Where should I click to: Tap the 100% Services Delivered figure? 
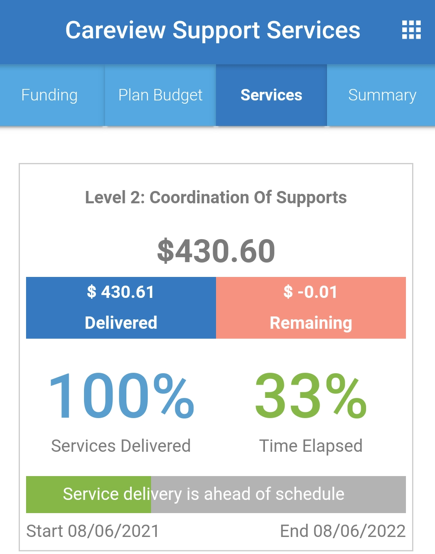pyautogui.click(x=121, y=396)
